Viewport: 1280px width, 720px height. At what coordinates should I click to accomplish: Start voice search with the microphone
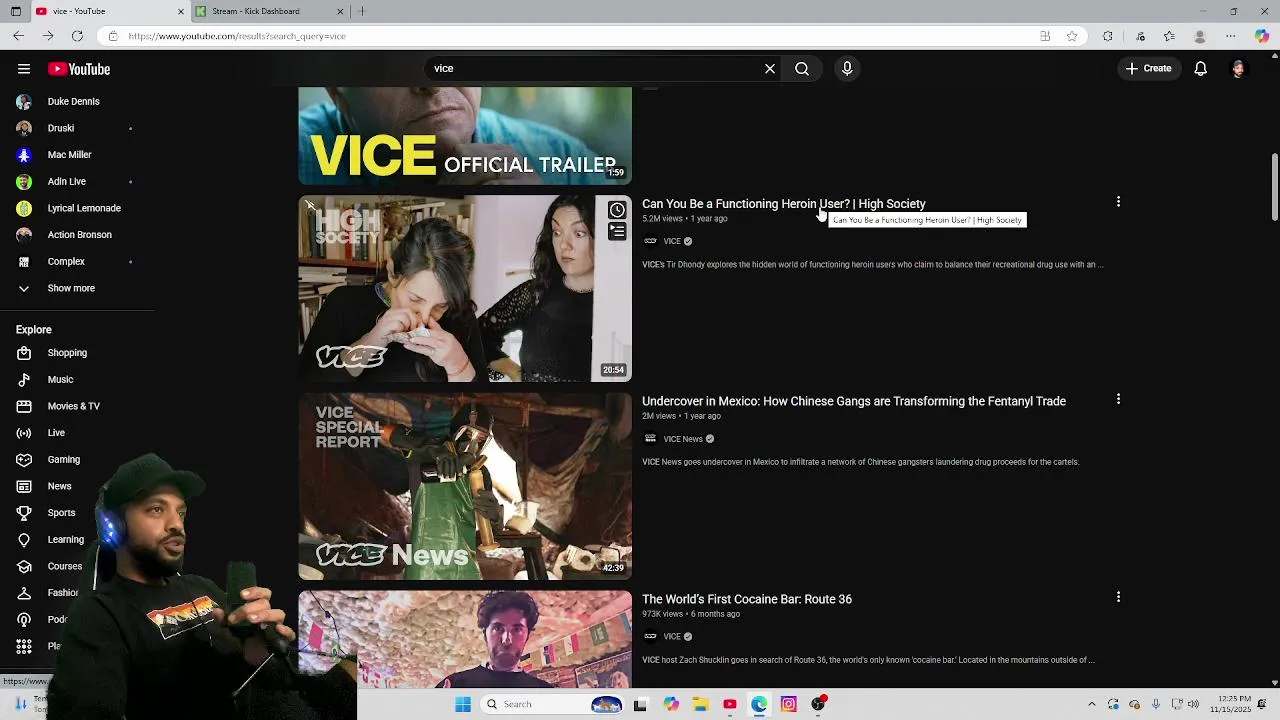pos(847,69)
